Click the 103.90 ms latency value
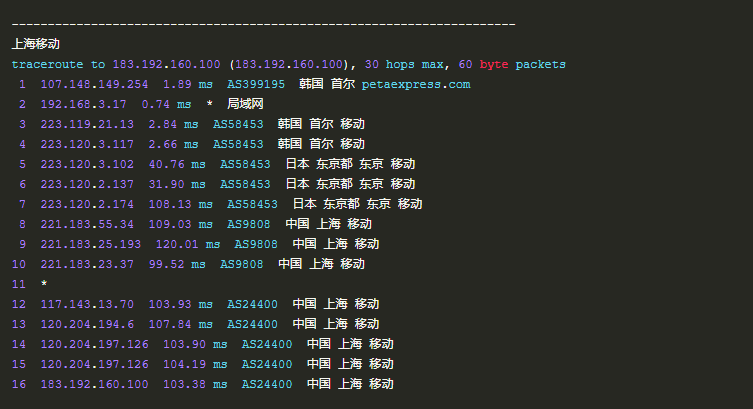This screenshot has height=409, width=753. point(195,344)
